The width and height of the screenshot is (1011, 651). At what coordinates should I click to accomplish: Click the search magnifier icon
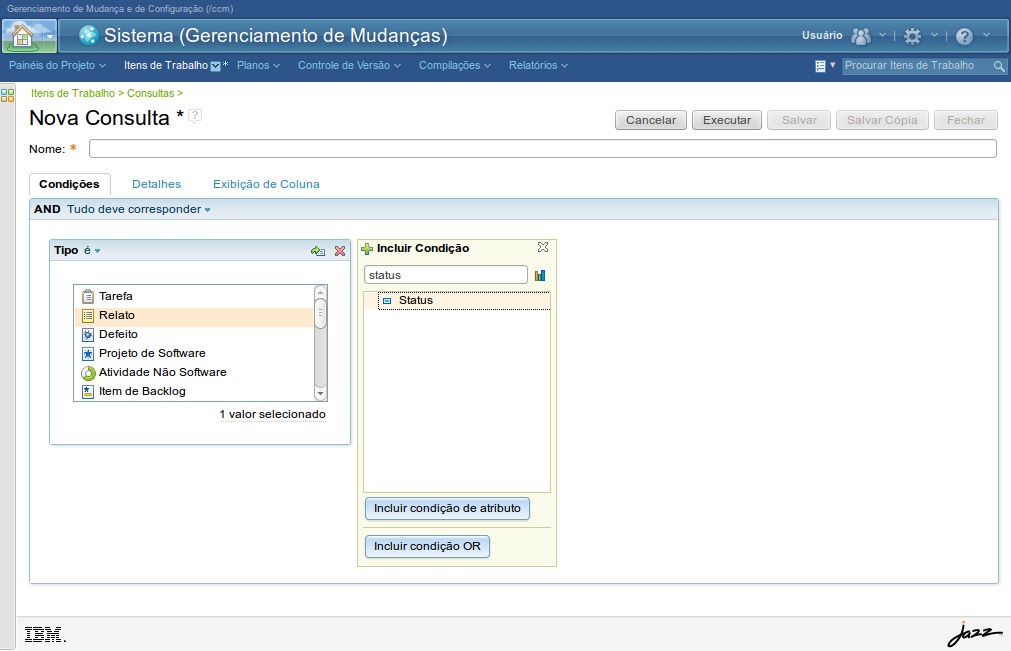tap(999, 66)
